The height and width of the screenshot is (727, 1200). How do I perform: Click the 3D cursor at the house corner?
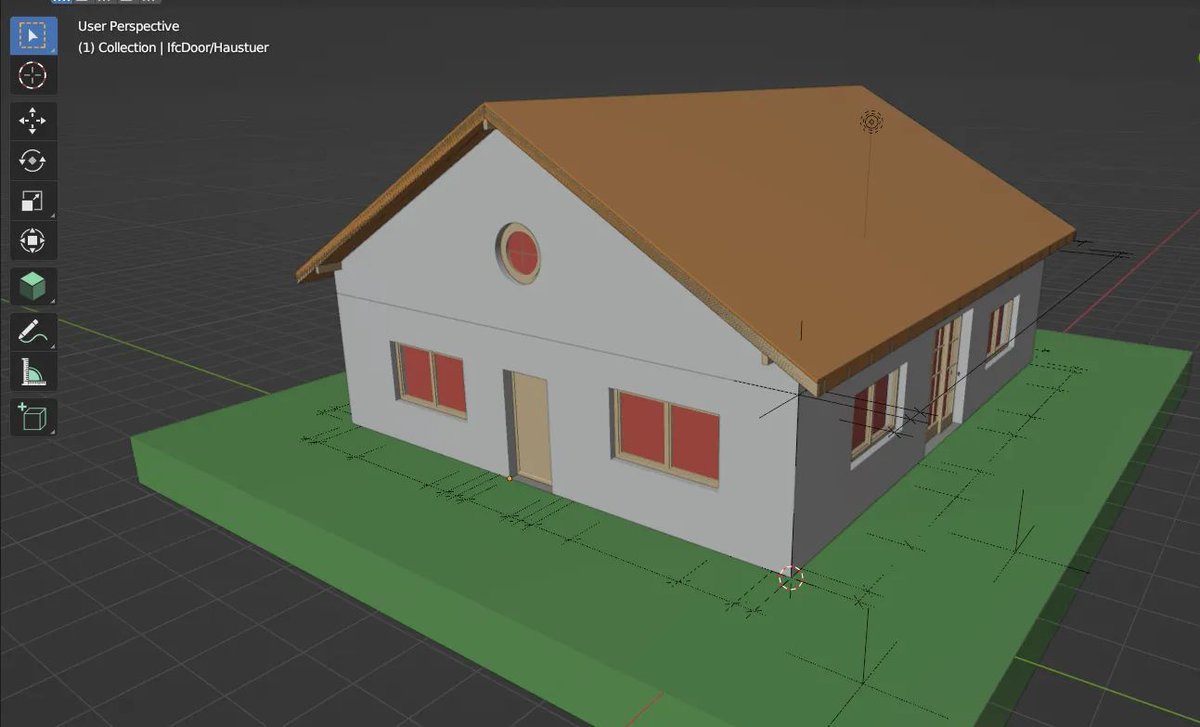point(791,577)
